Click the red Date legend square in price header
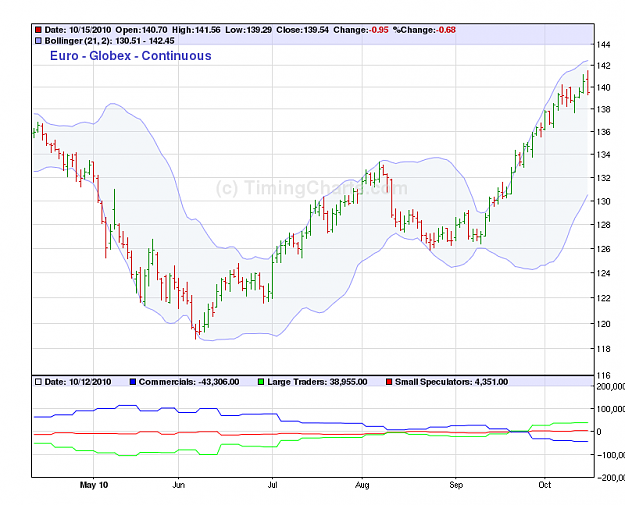Image resolution: width=625 pixels, height=505 pixels. click(38, 30)
